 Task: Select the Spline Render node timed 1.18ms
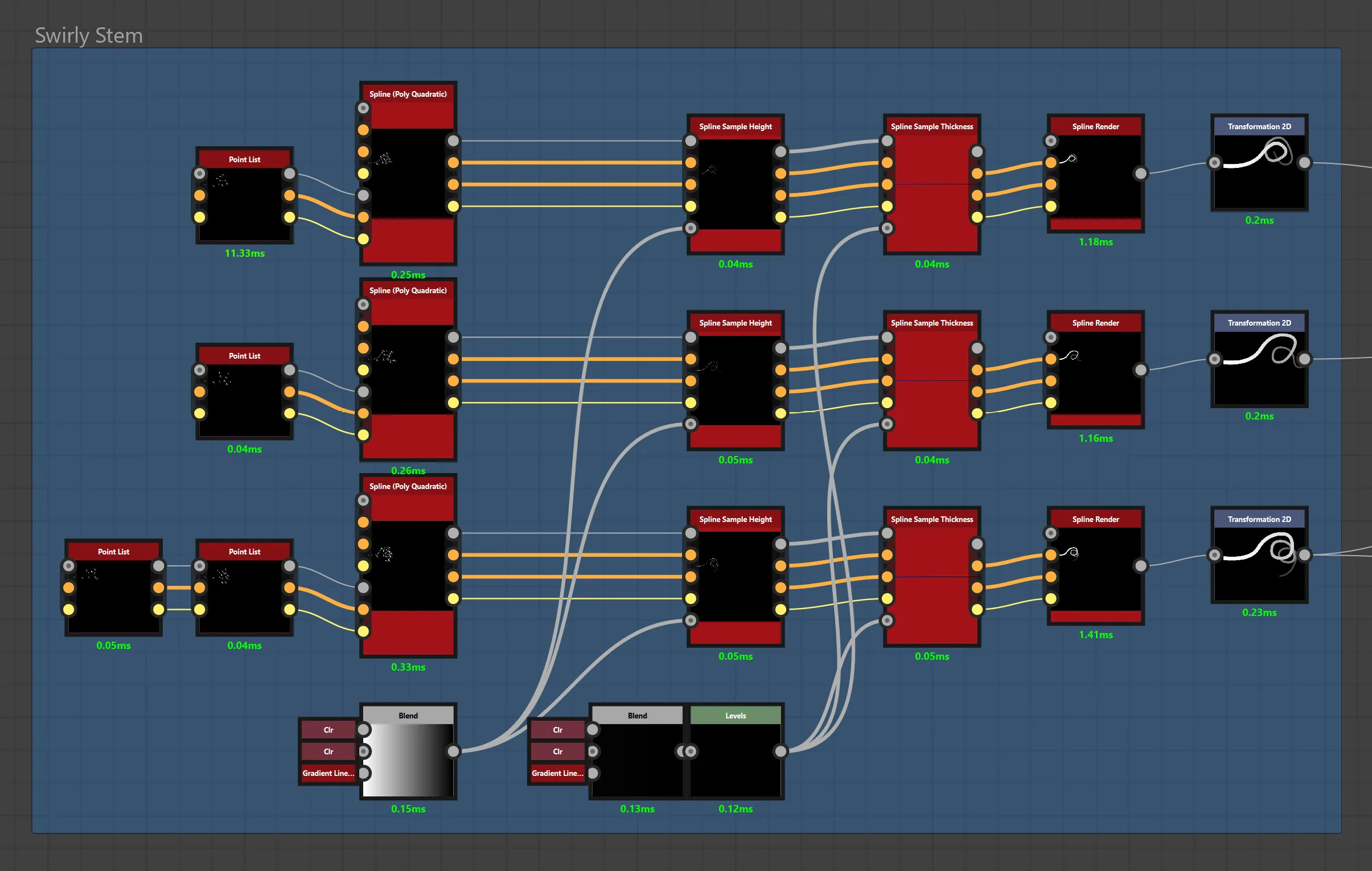tap(1095, 173)
